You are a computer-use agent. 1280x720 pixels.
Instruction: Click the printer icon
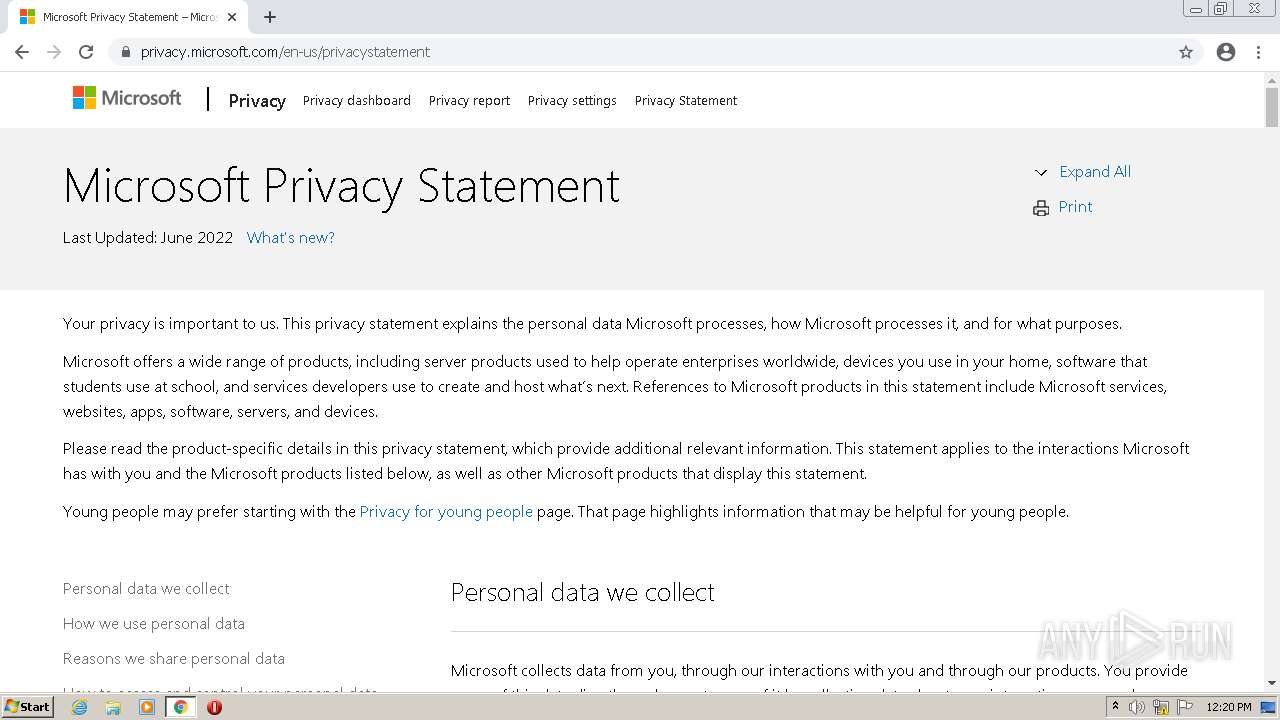pos(1041,208)
